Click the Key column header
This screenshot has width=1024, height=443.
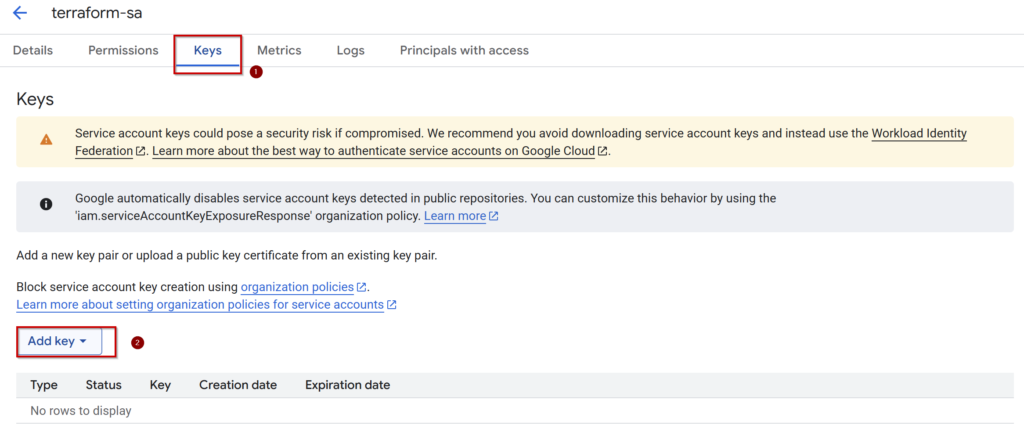click(x=160, y=385)
